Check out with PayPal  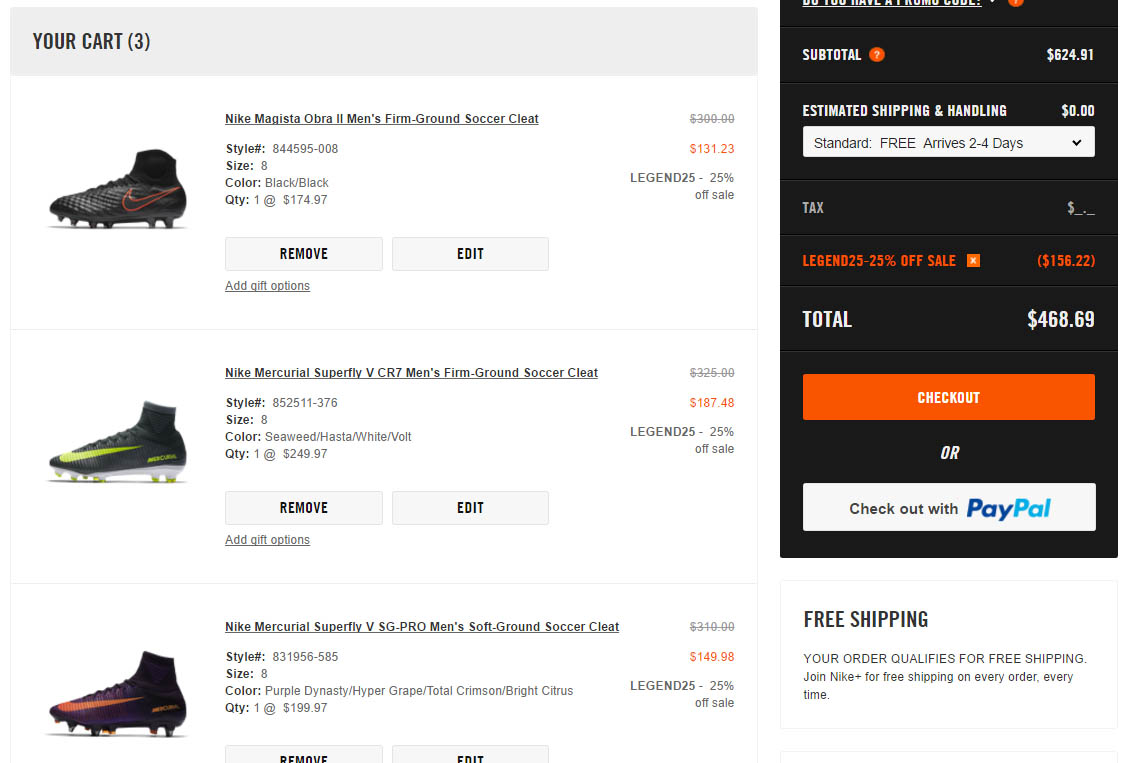tap(948, 507)
